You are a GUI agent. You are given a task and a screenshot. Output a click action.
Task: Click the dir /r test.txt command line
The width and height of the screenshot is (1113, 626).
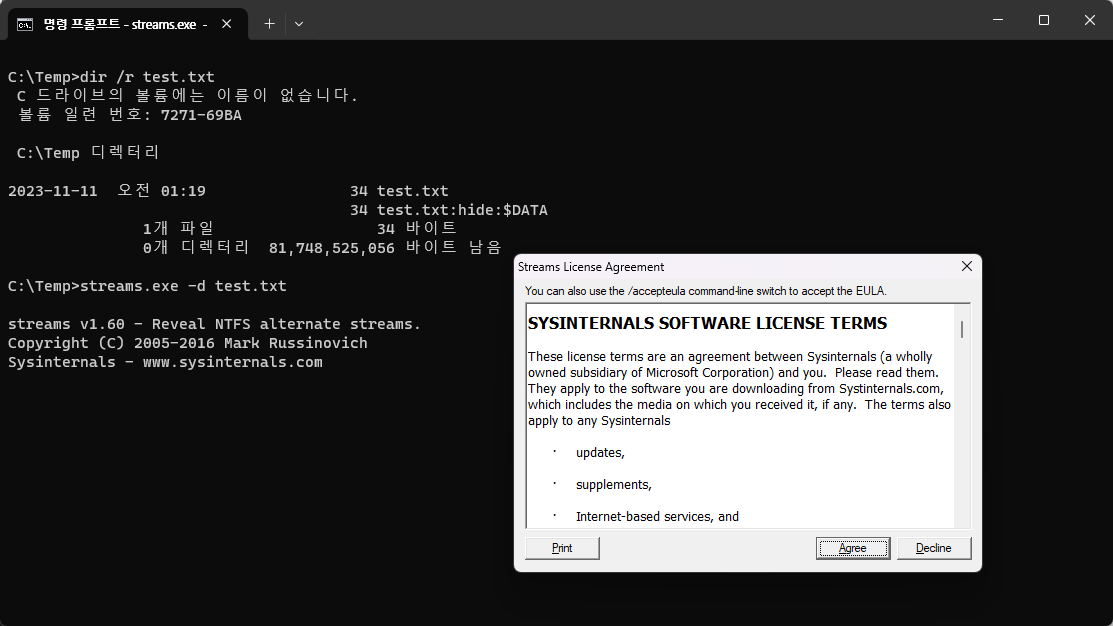(x=111, y=77)
